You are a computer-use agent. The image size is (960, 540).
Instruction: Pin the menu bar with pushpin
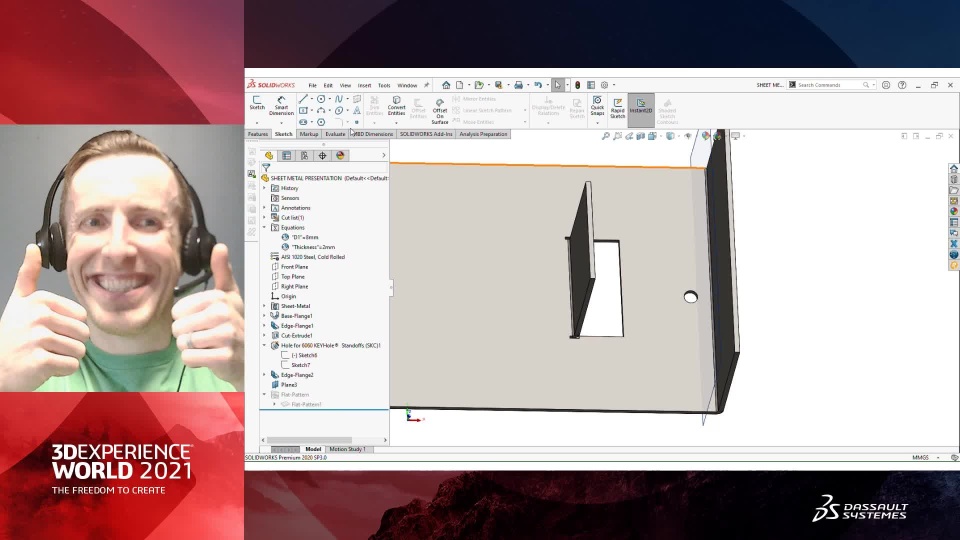point(427,85)
